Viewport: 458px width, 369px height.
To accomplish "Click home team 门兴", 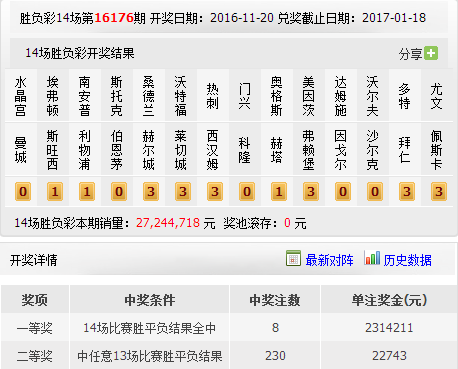I will [x=245, y=96].
